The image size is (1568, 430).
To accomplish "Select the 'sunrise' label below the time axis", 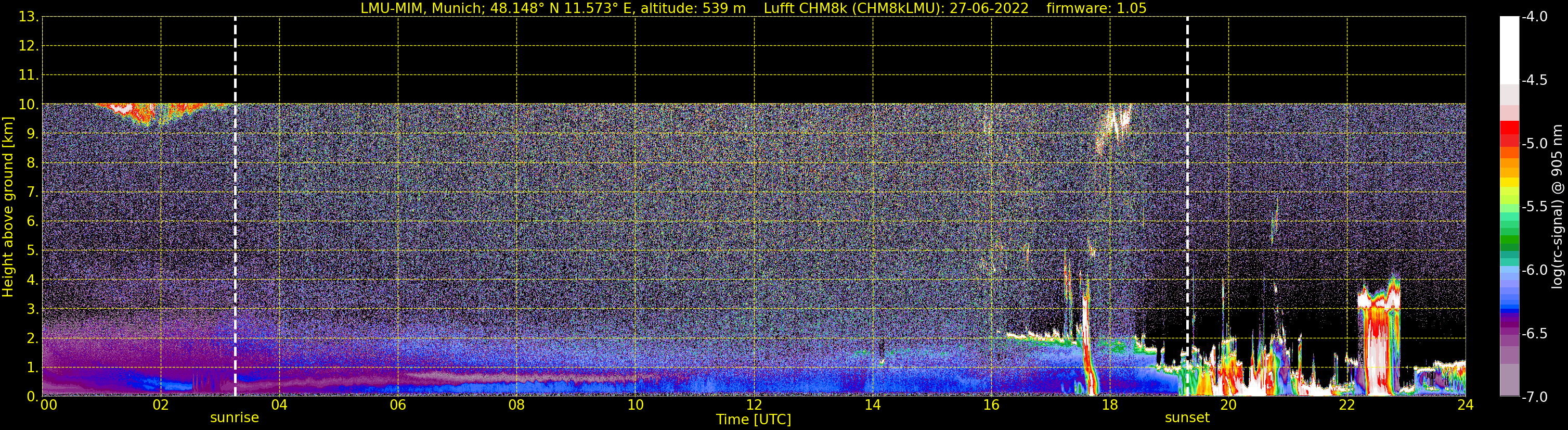I will click(235, 418).
